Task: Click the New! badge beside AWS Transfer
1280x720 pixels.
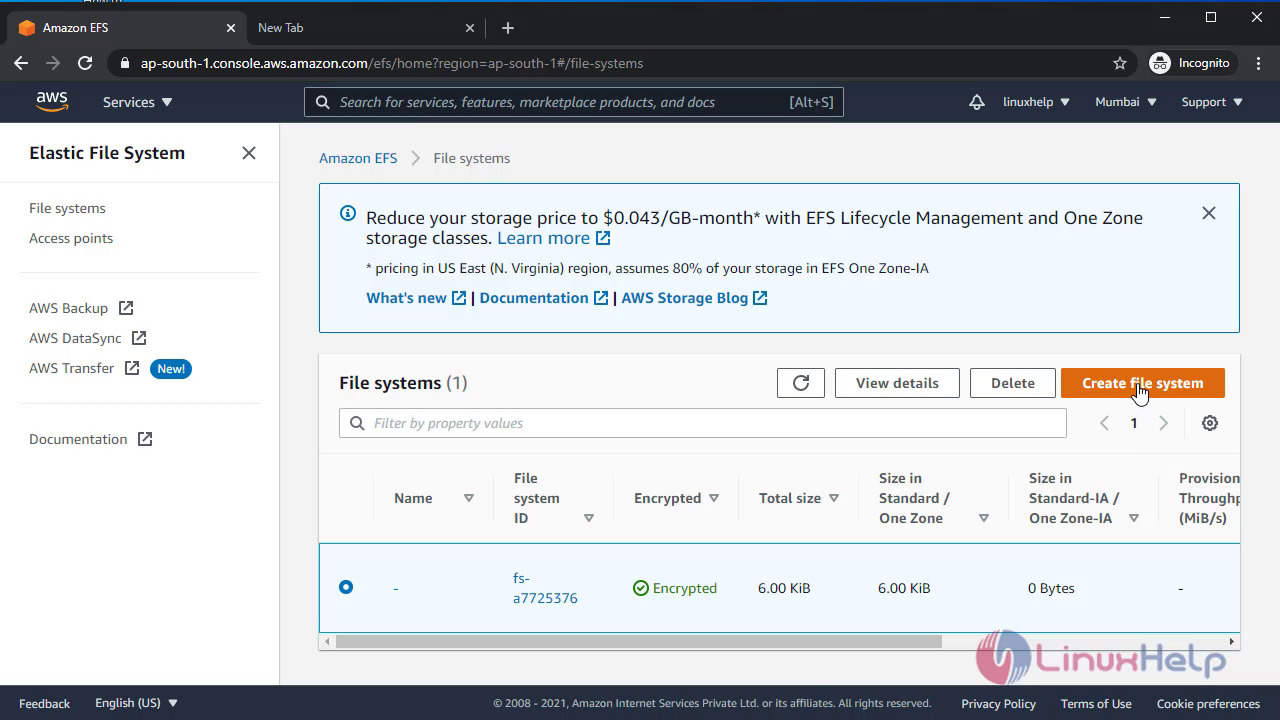Action: coord(171,369)
